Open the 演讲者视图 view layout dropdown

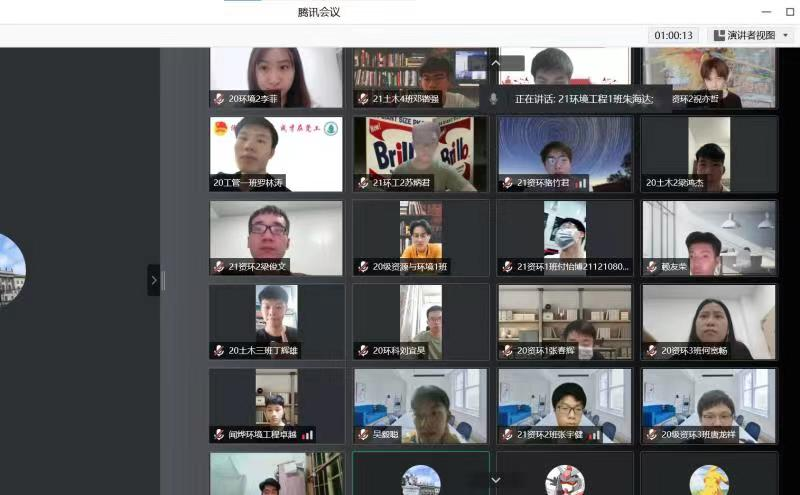(752, 35)
